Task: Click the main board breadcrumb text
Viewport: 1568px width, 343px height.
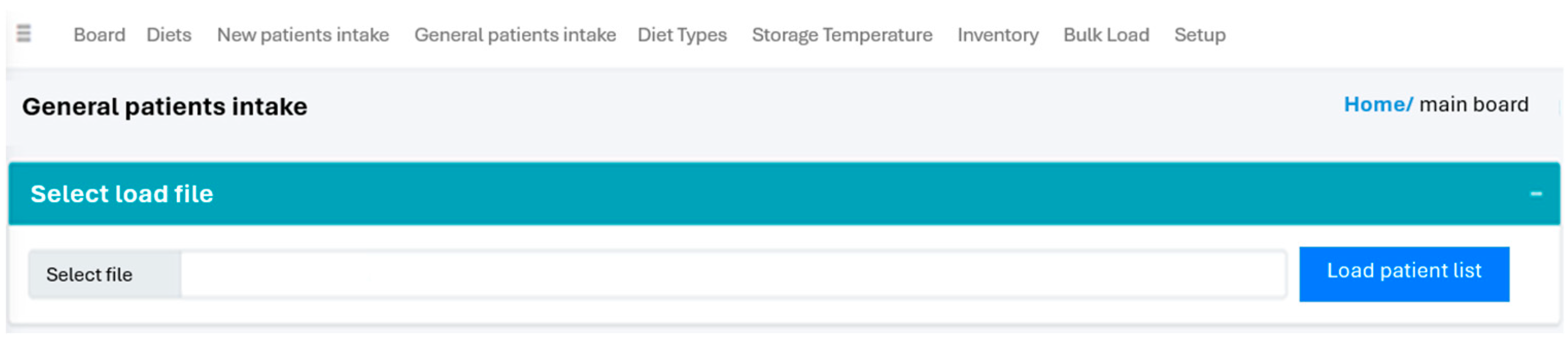Action: tap(1473, 105)
